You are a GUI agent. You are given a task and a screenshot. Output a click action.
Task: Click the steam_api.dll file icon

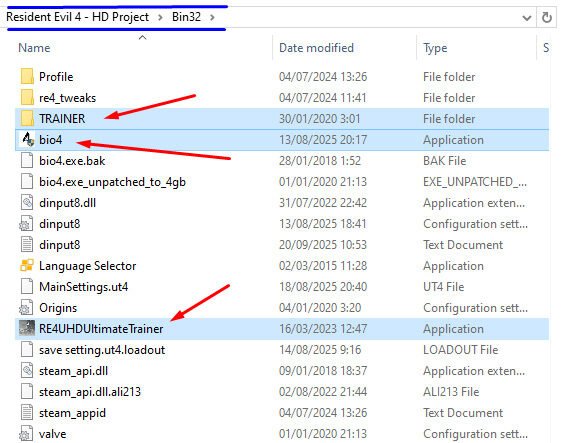(27, 371)
